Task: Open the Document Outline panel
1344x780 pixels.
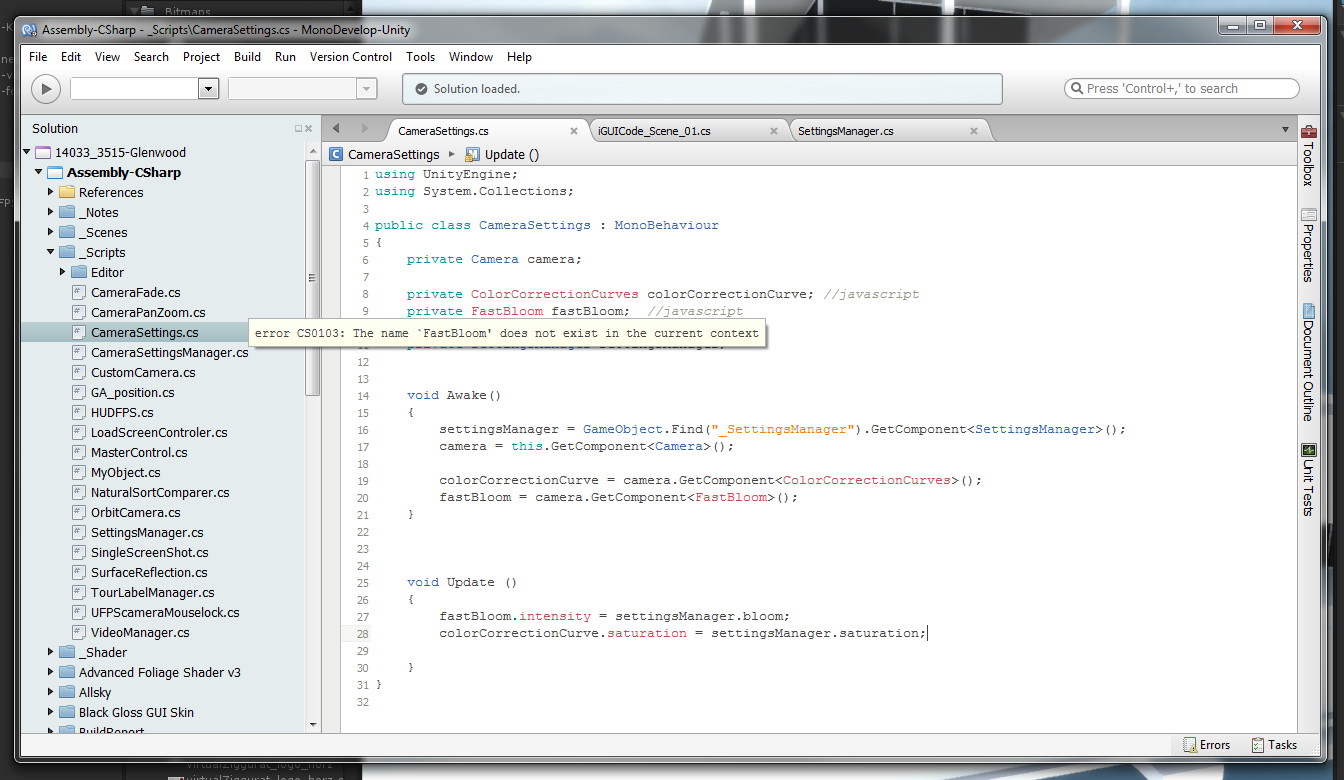Action: 1307,370
